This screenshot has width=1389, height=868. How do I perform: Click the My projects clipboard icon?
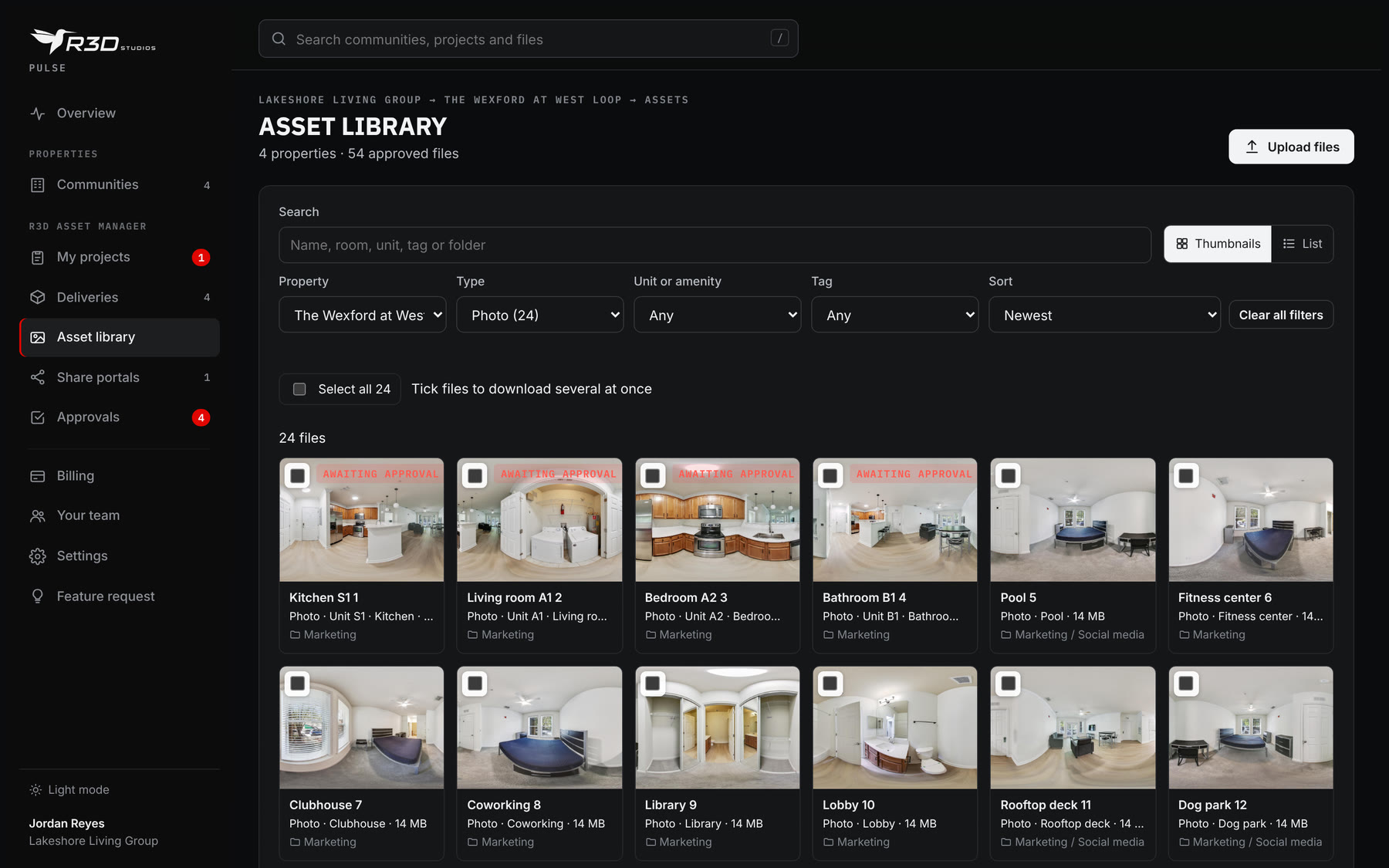coord(38,258)
